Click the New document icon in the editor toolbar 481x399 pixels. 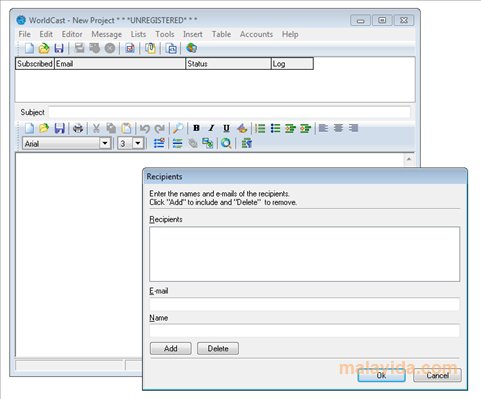tap(29, 128)
